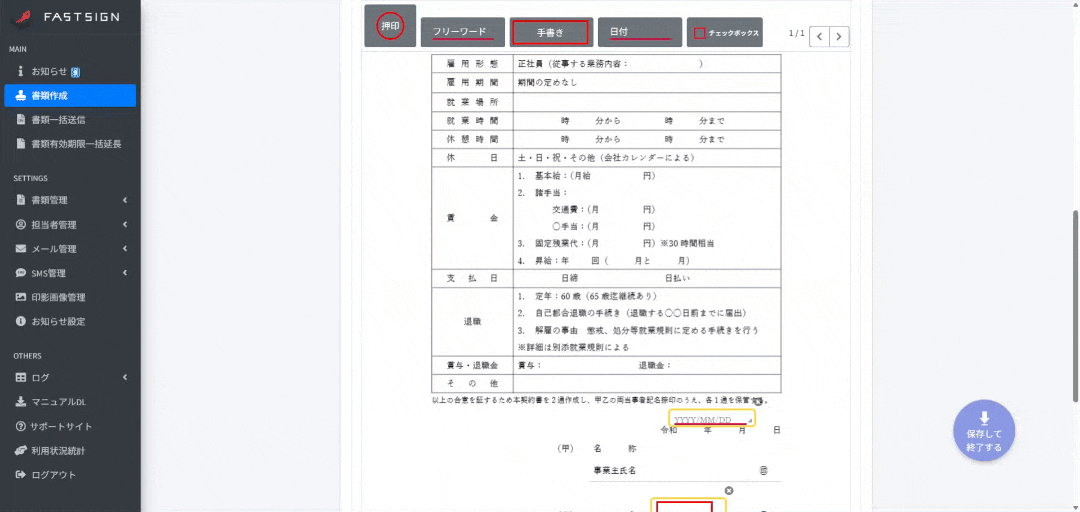Remove the date field with its X icon
Screen dimensions: 1080x512
(757, 401)
